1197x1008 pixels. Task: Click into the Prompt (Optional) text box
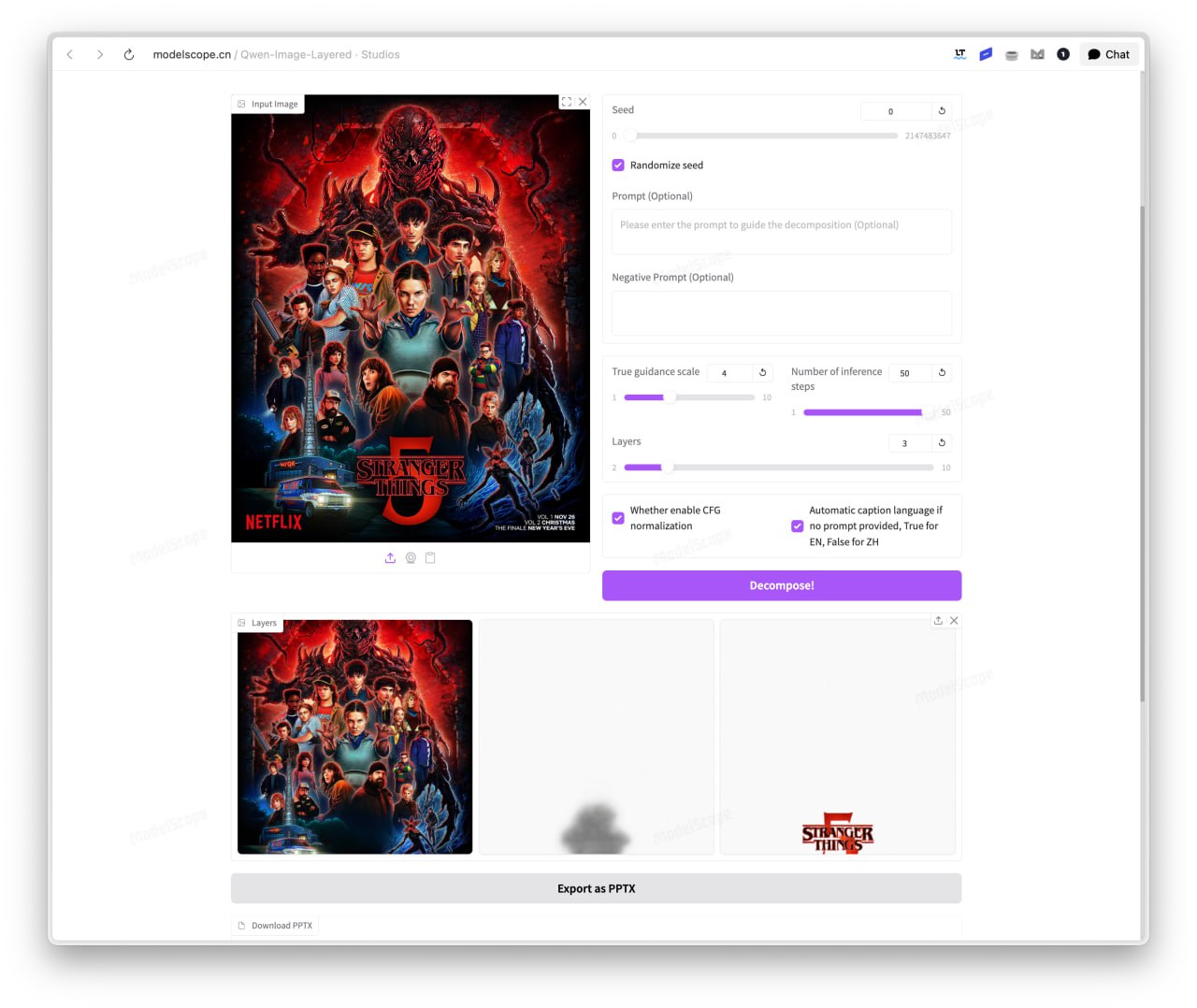tap(782, 232)
